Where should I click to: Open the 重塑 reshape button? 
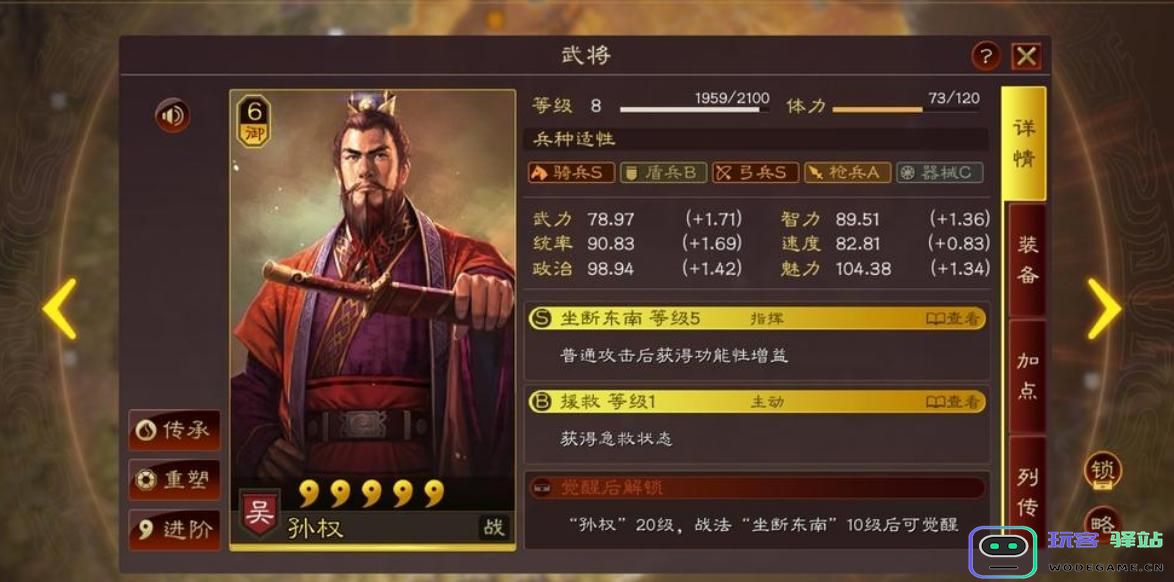click(174, 480)
